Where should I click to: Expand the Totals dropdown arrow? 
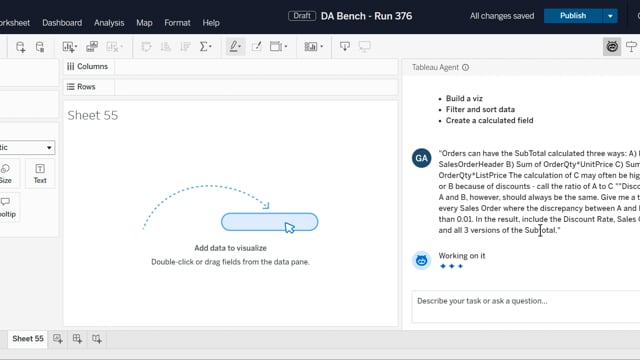click(211, 47)
